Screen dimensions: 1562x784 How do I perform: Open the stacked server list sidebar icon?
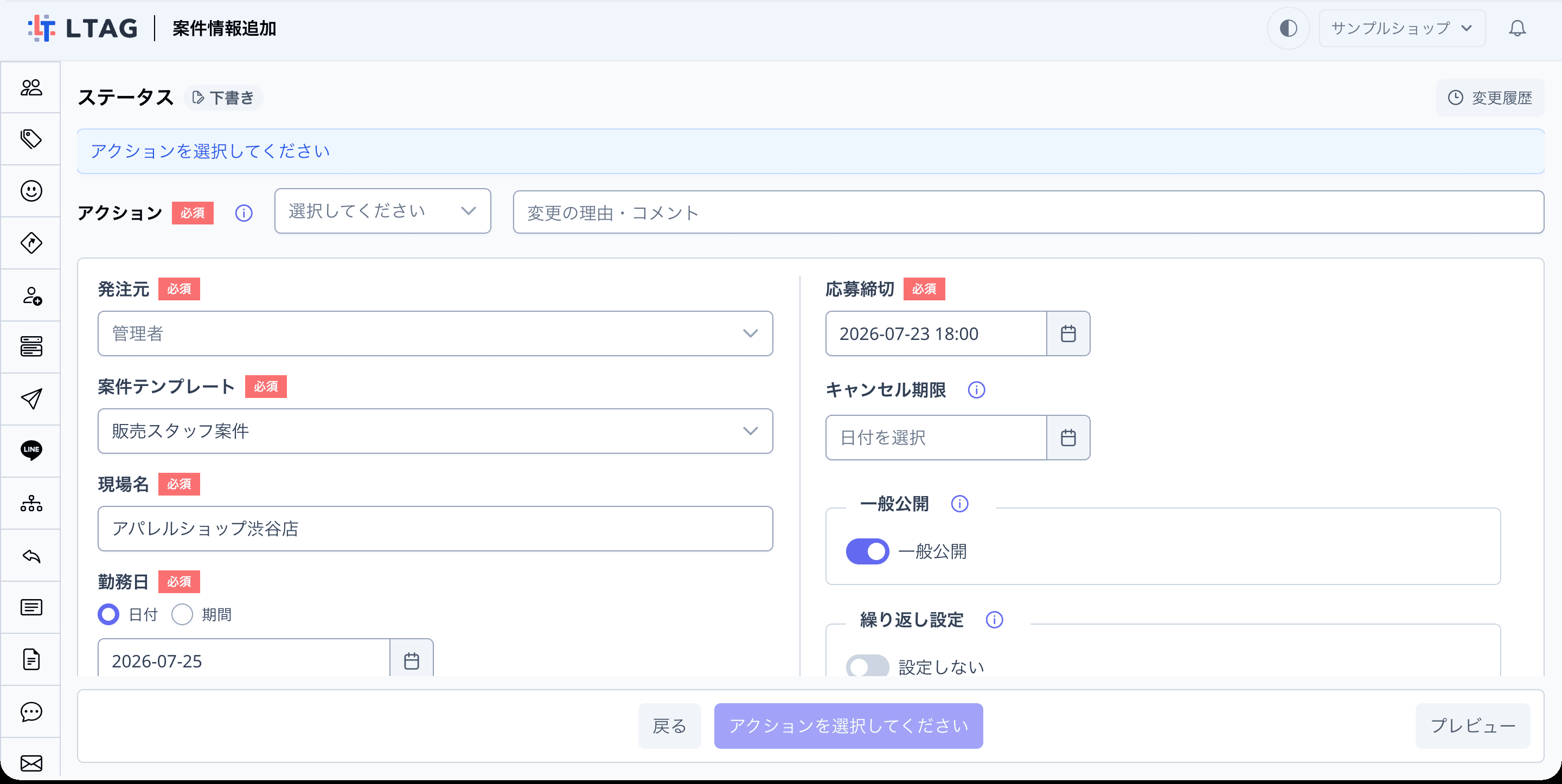tap(31, 347)
